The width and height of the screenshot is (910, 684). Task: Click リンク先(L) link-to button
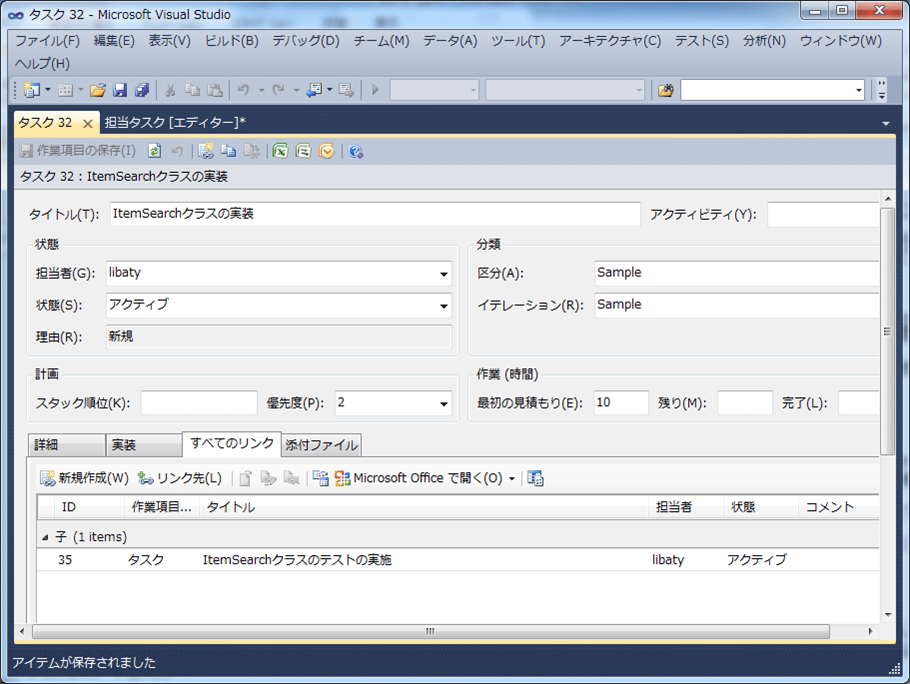(180, 477)
